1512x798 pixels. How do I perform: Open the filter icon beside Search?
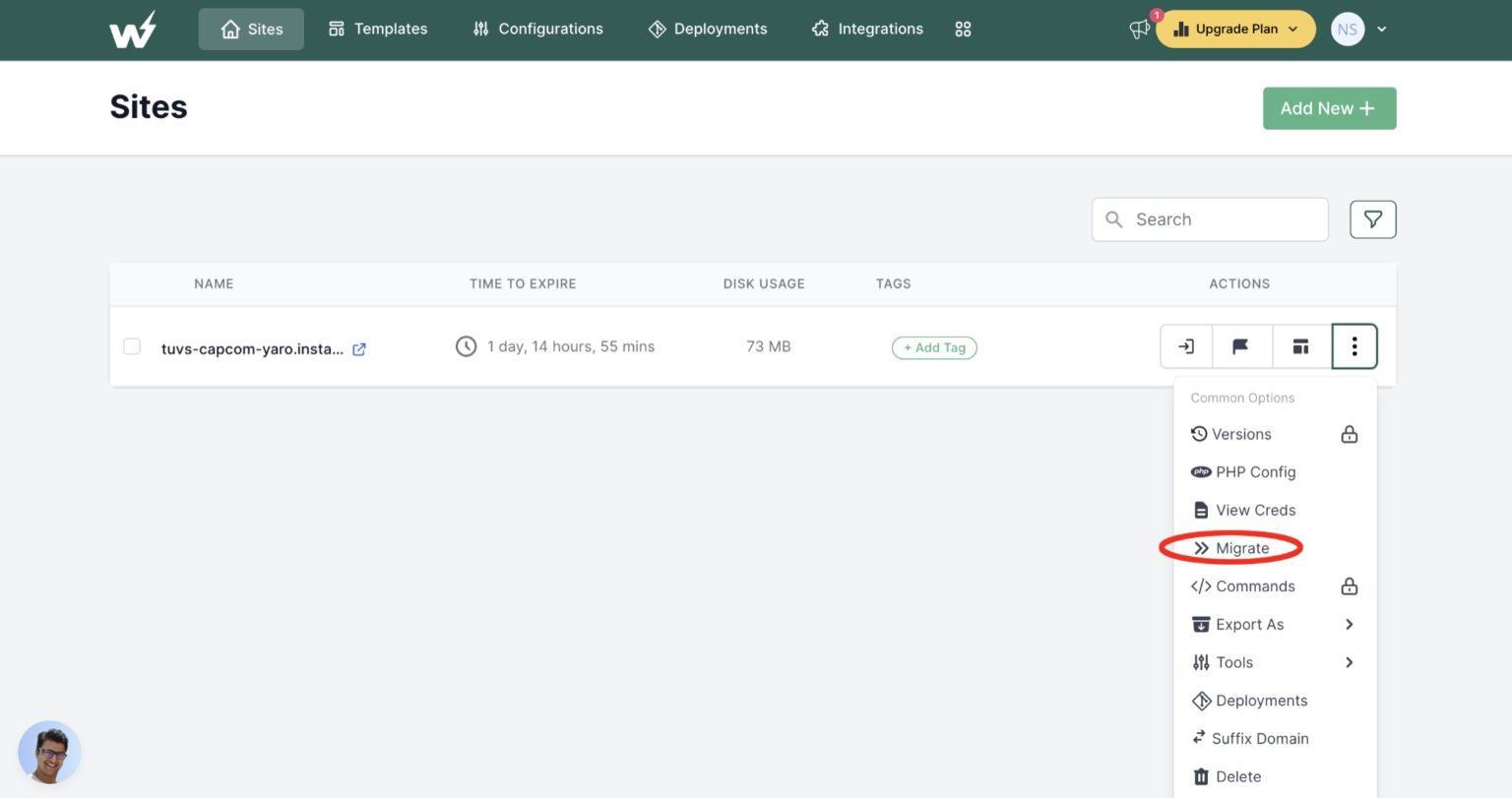click(x=1372, y=218)
